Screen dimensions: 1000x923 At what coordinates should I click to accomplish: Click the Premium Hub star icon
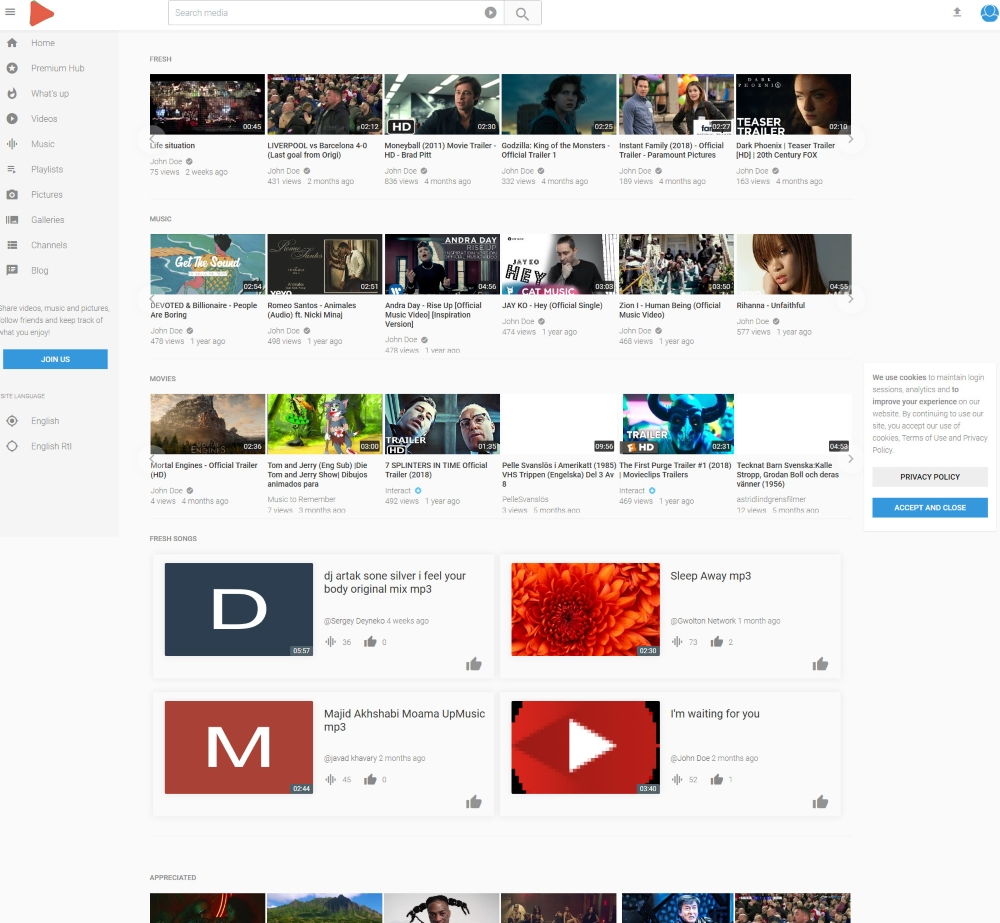coord(12,68)
